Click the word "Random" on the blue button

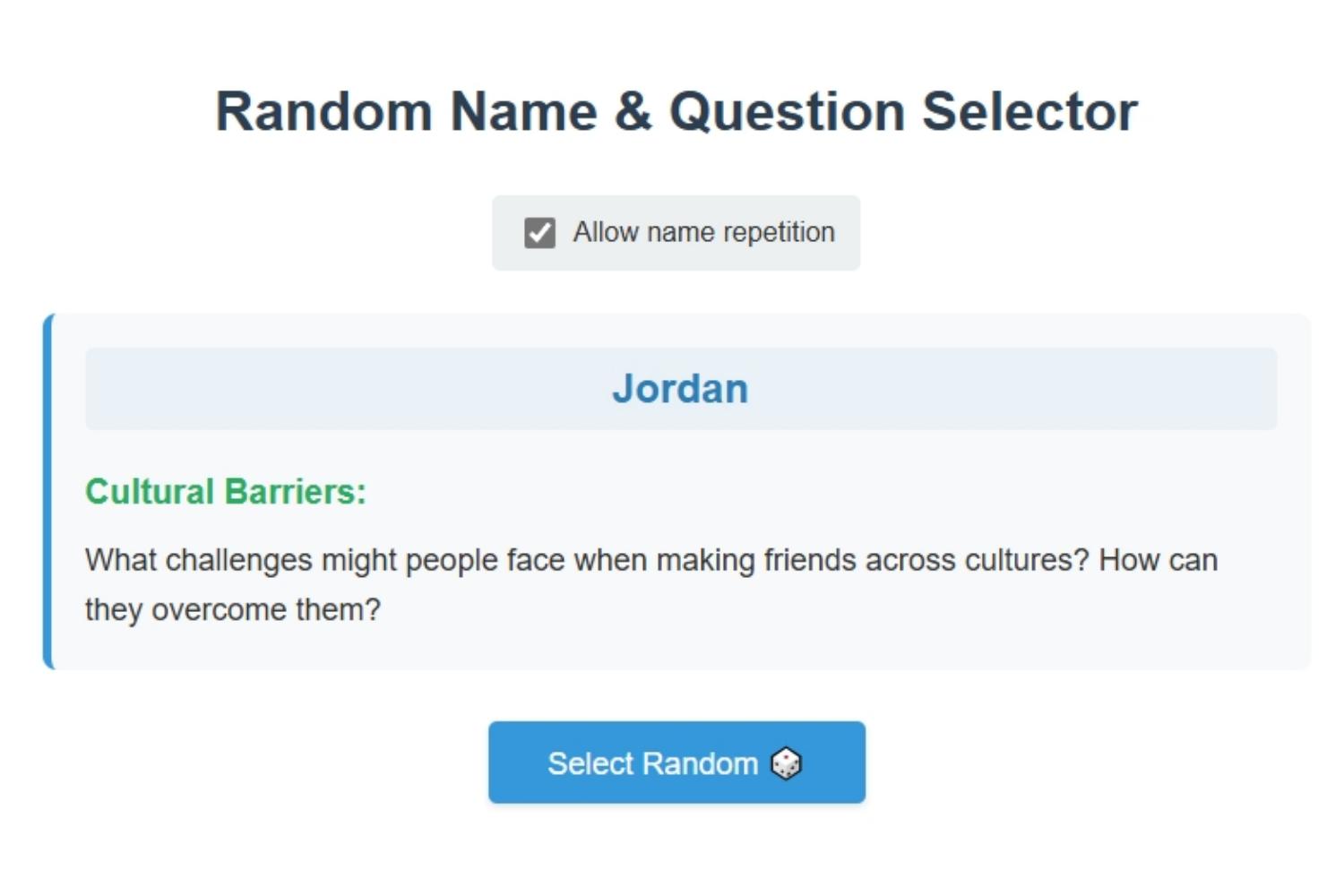point(700,764)
